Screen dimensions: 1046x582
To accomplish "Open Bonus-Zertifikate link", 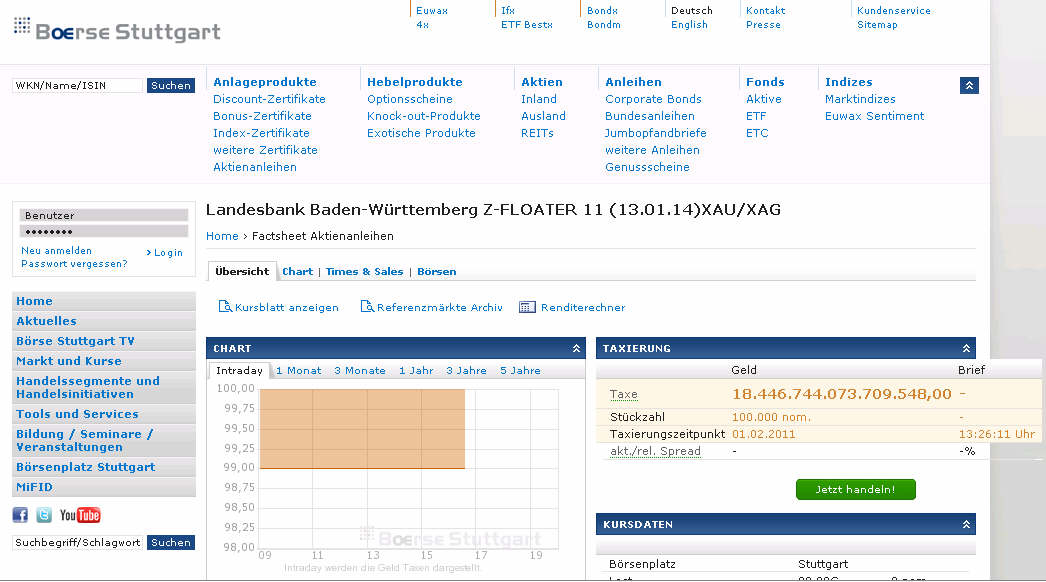I will tap(262, 116).
